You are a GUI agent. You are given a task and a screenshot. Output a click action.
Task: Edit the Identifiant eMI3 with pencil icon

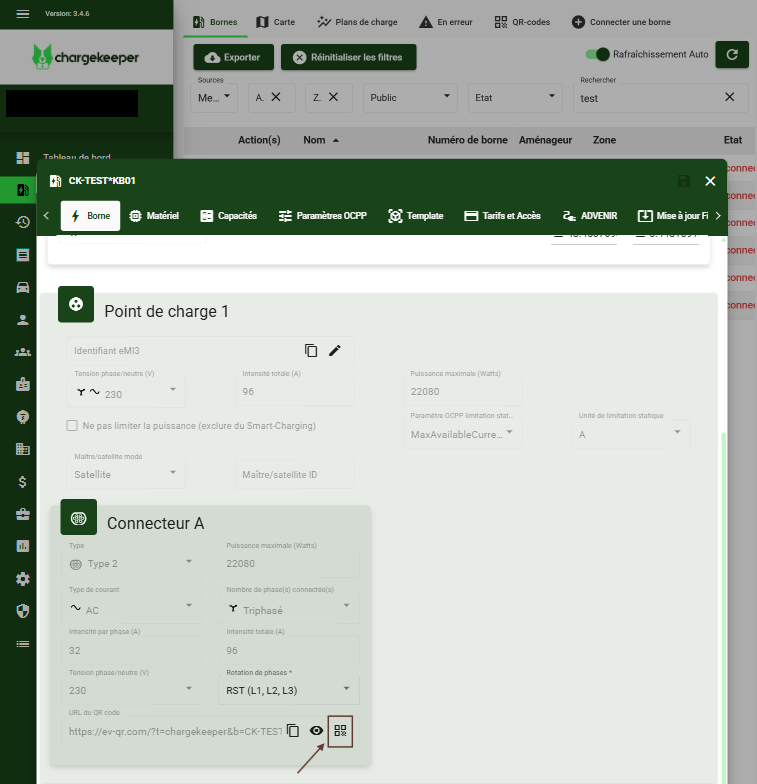click(335, 350)
